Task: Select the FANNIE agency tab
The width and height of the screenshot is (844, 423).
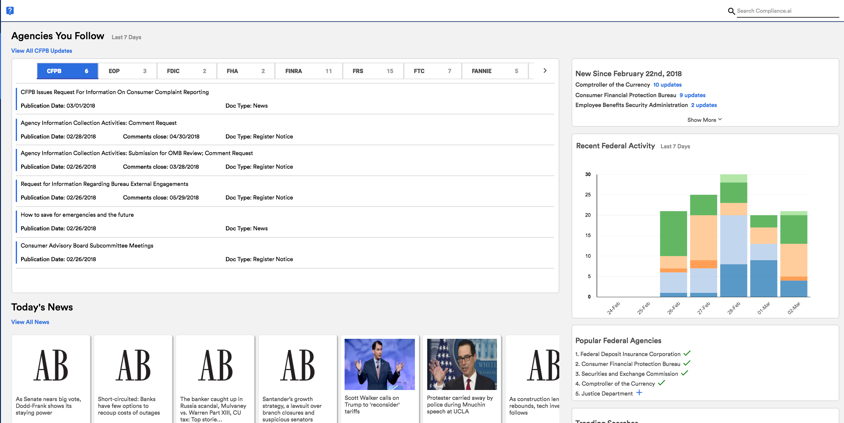Action: pyautogui.click(x=495, y=71)
